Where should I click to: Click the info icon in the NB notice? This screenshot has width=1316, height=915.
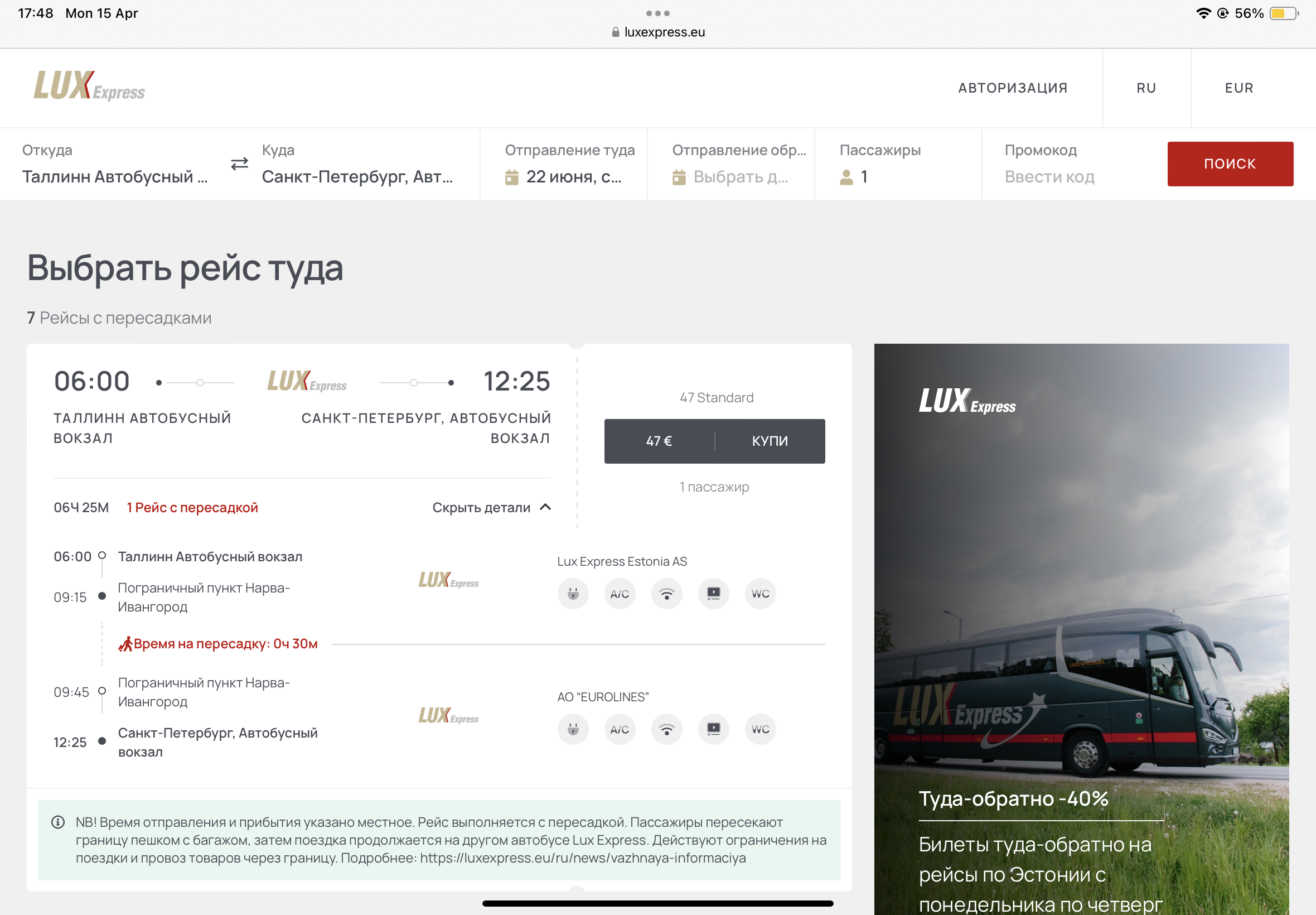58,822
